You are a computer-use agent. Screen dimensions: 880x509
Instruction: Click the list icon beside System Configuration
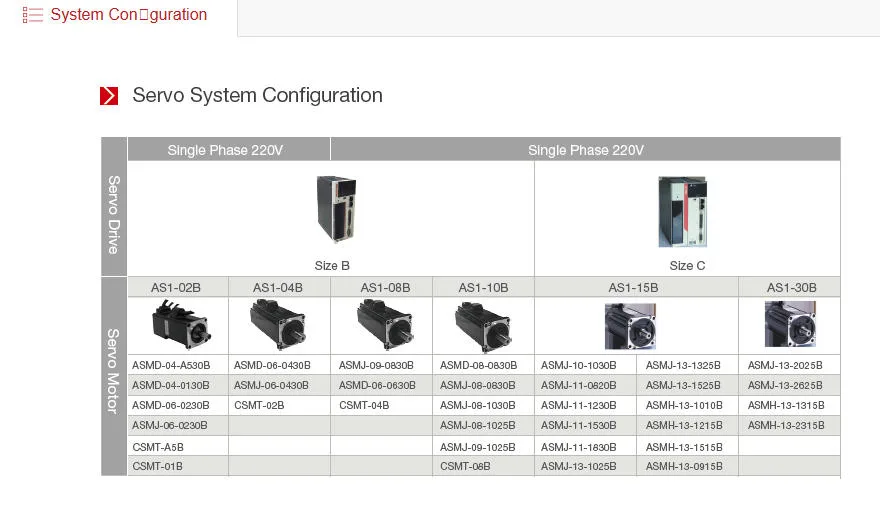coord(32,15)
